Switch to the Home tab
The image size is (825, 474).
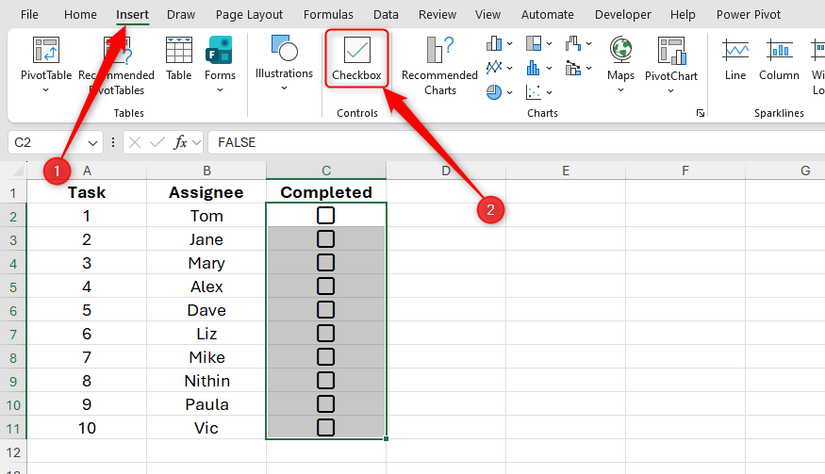click(x=81, y=15)
